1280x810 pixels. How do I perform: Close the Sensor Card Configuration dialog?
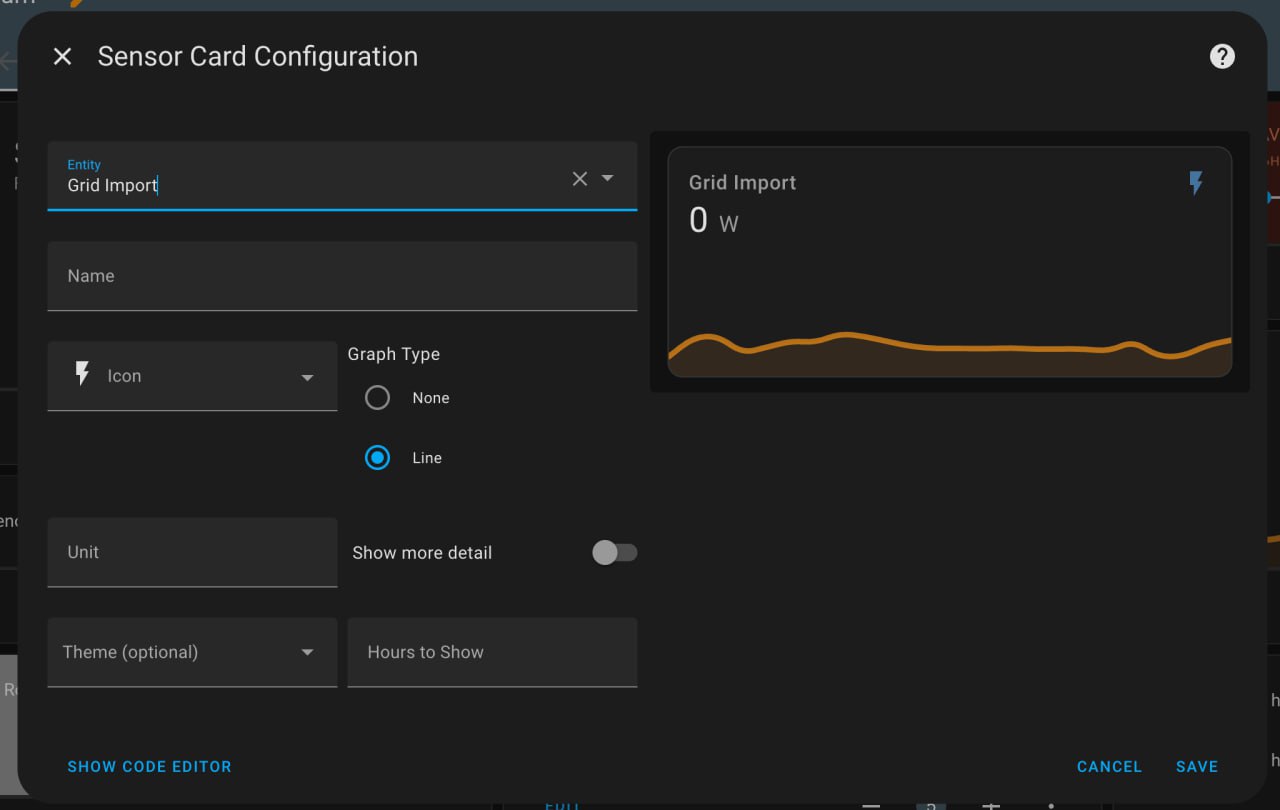62,57
